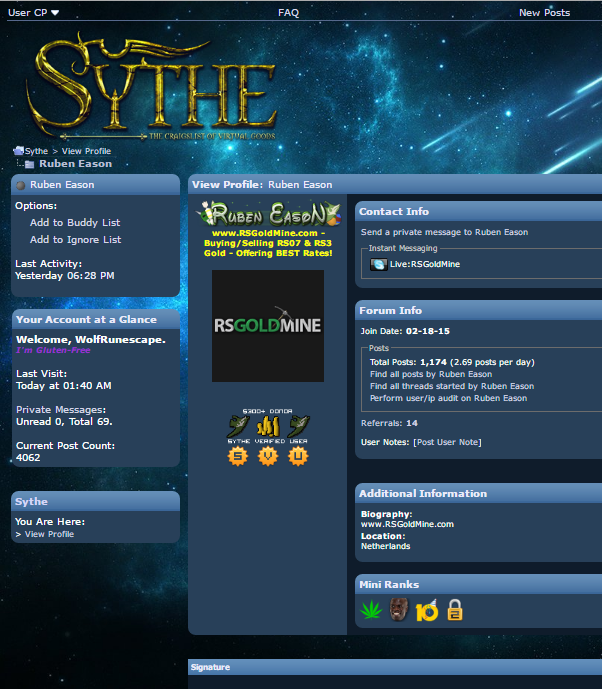
Task: Click the View Profile location link in Sythe box
Action: [49, 534]
